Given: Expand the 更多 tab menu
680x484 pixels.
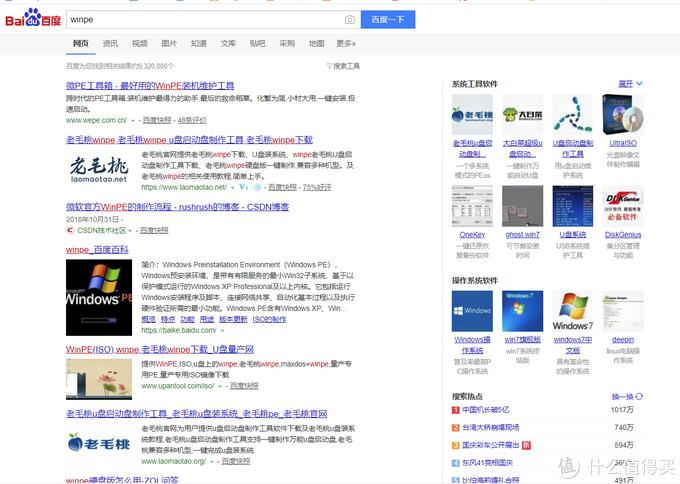Looking at the screenshot, I should [x=346, y=43].
